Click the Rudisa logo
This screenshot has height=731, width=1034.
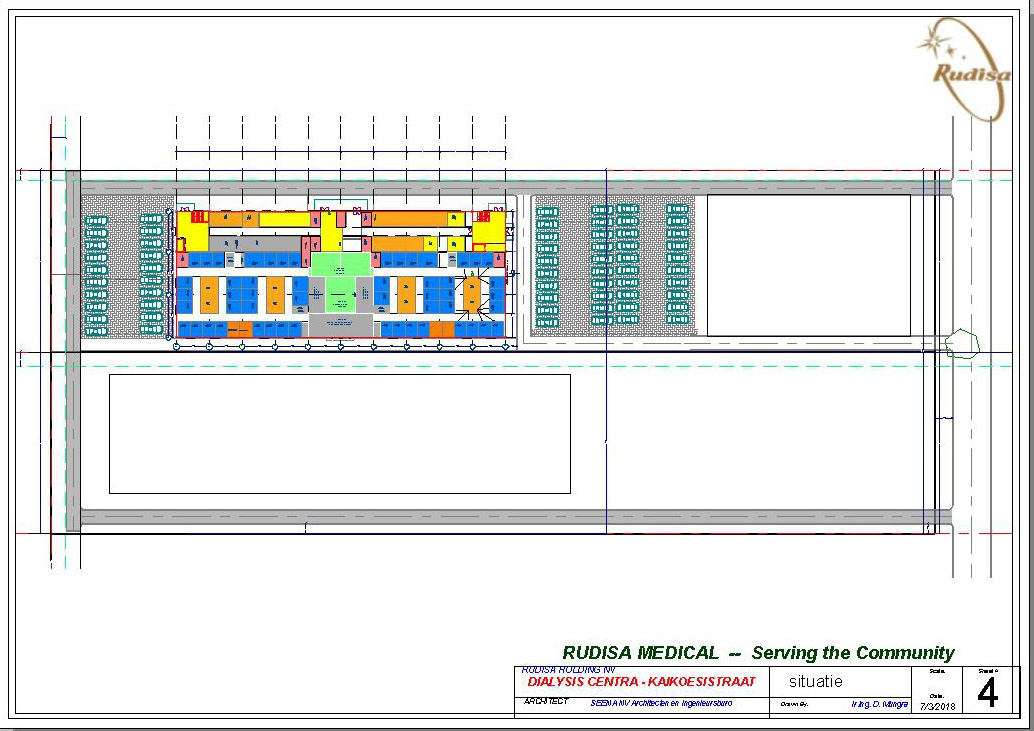[x=965, y=69]
